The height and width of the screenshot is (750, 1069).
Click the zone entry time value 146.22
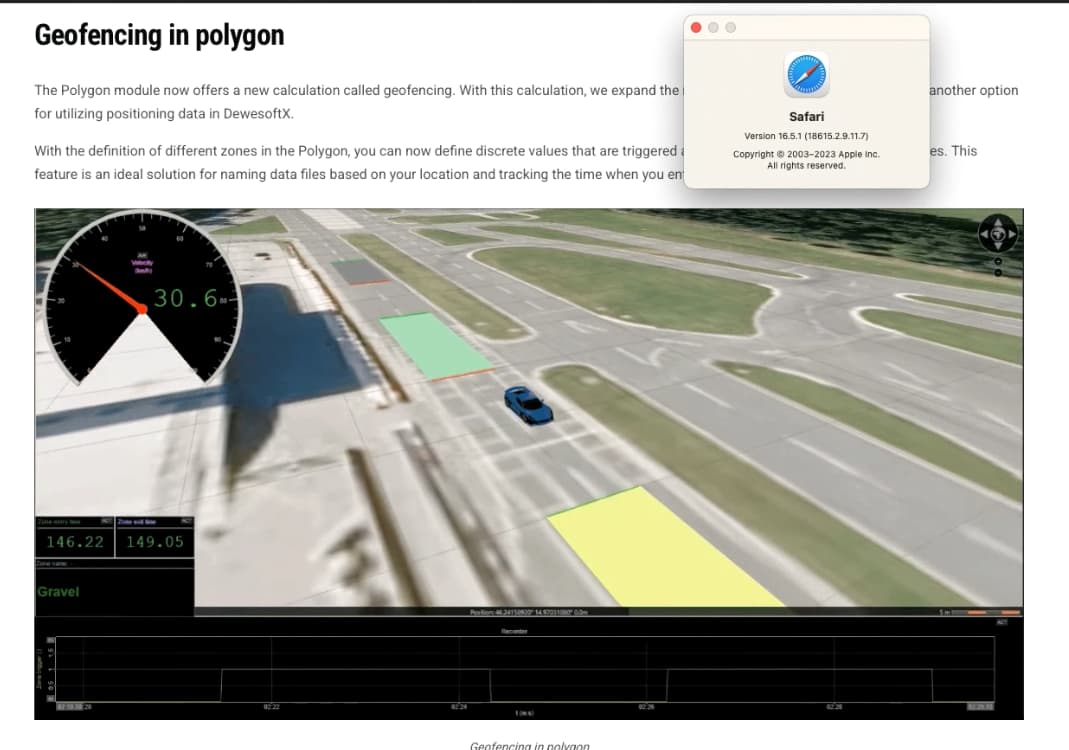tap(75, 542)
